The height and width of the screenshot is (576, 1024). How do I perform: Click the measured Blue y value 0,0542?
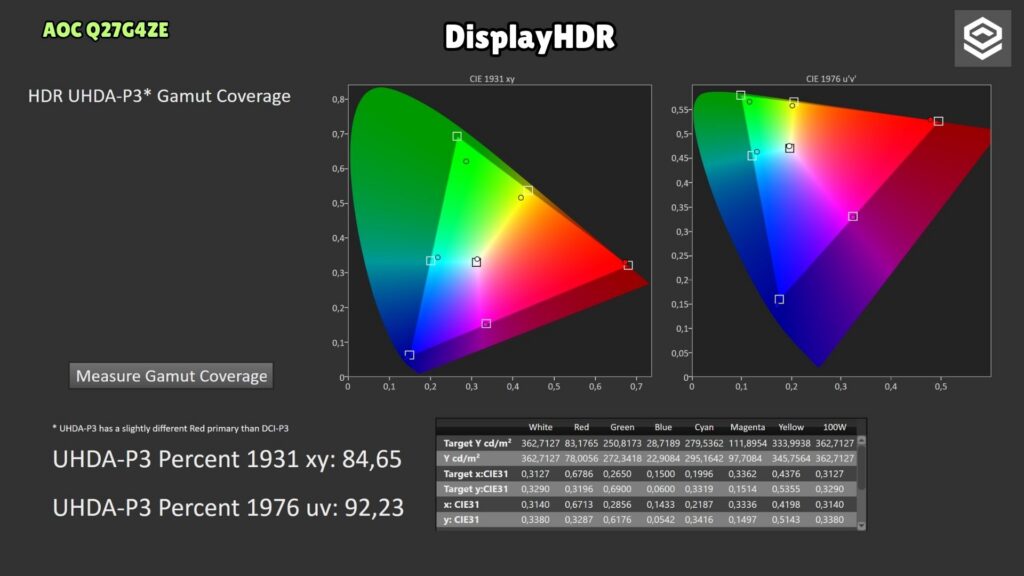660,520
